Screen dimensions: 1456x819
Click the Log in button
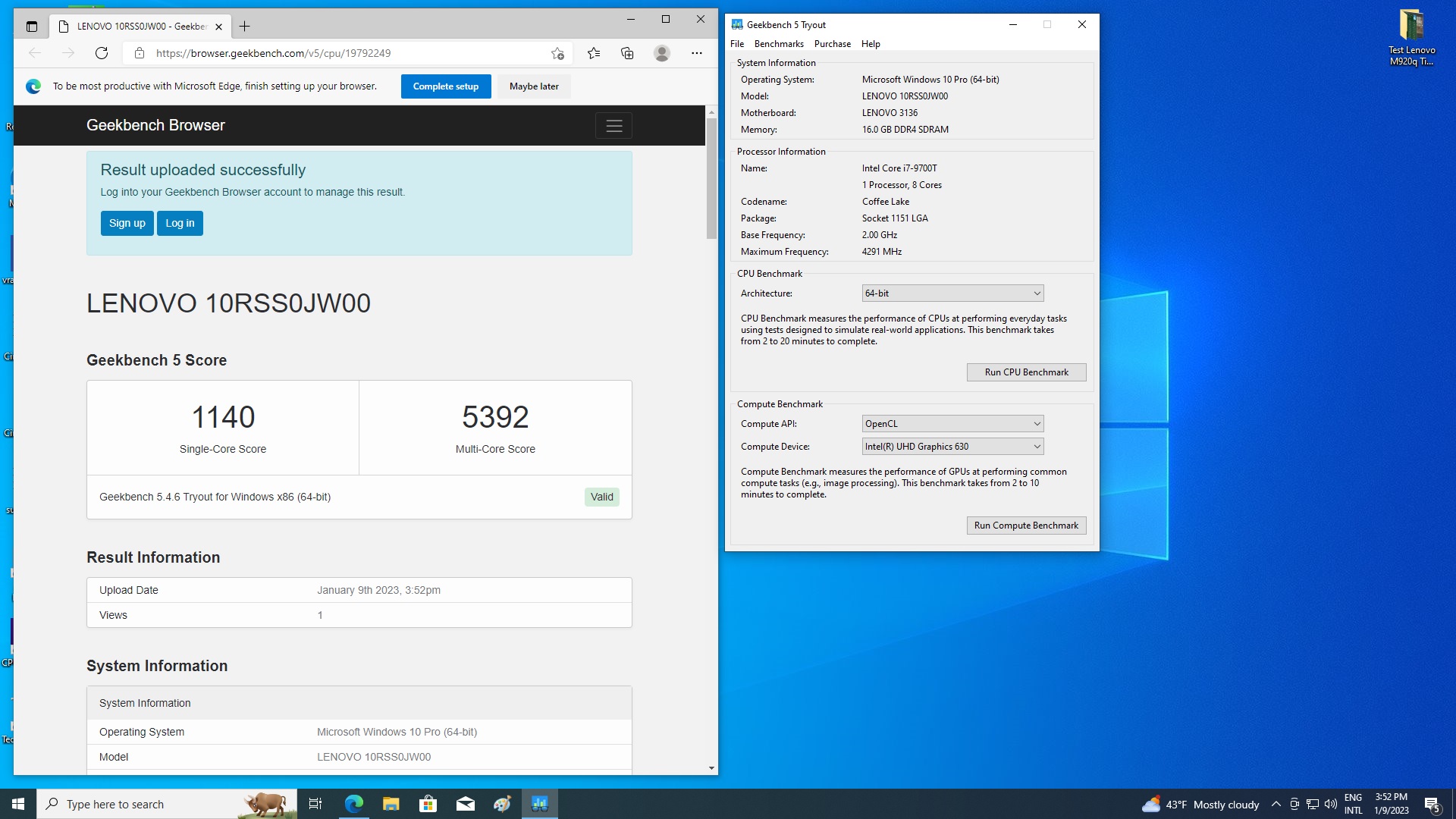point(180,223)
